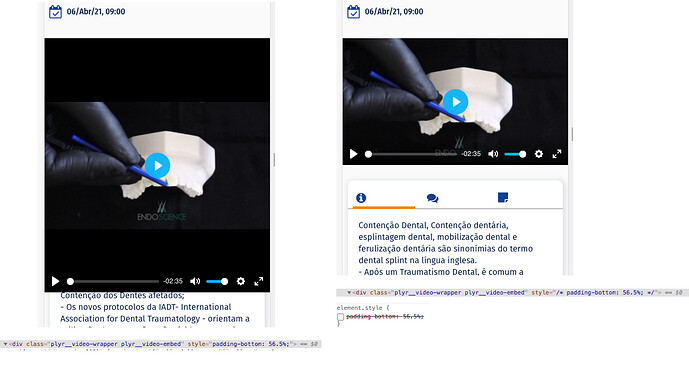689x373 pixels.
Task: Adjust the left video's volume slider
Action: tap(218, 281)
